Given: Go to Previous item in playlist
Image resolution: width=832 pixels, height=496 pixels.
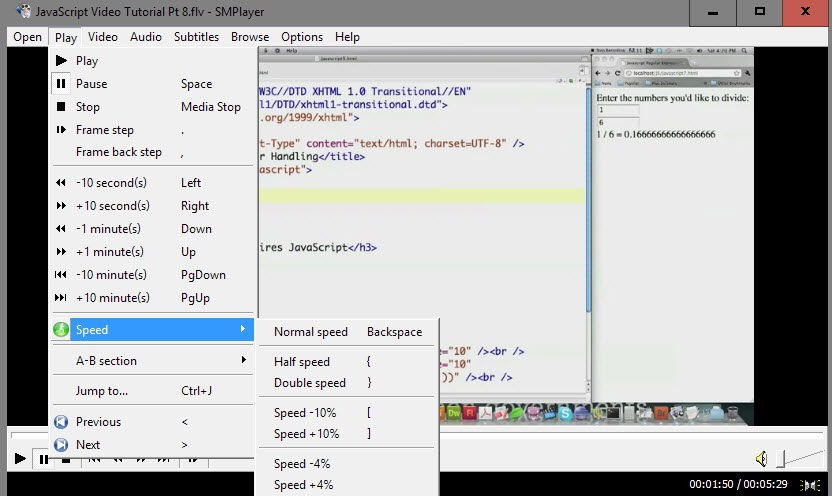Looking at the screenshot, I should click(x=153, y=422).
